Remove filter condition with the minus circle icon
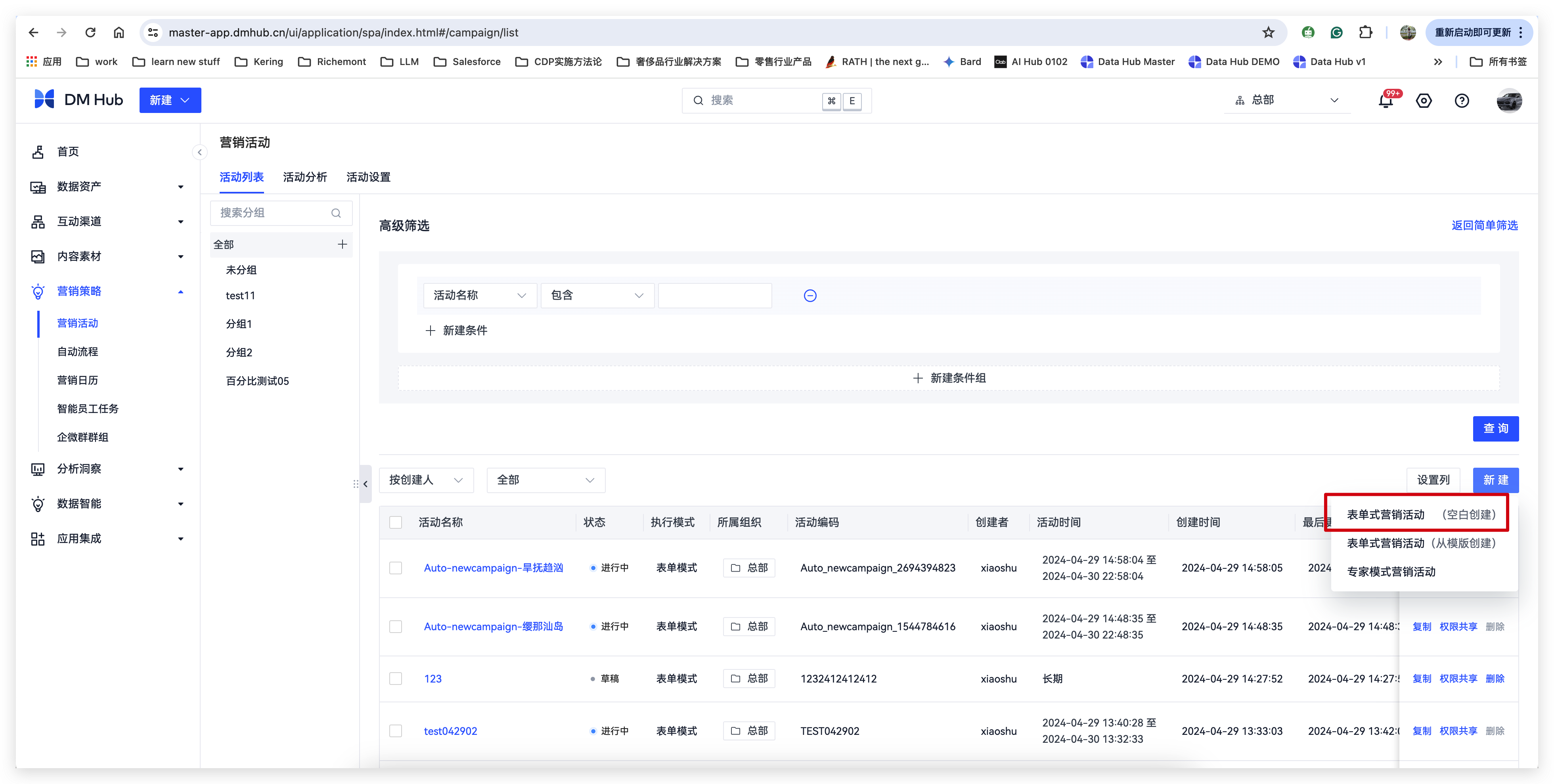The height and width of the screenshot is (784, 1554). pos(810,296)
